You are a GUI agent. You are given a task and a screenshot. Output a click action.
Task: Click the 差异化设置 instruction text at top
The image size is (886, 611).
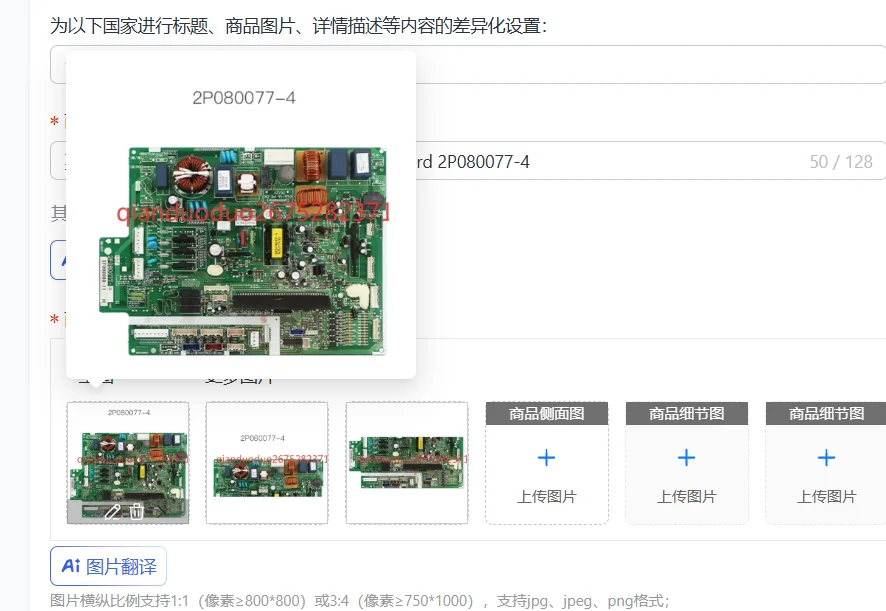click(298, 25)
